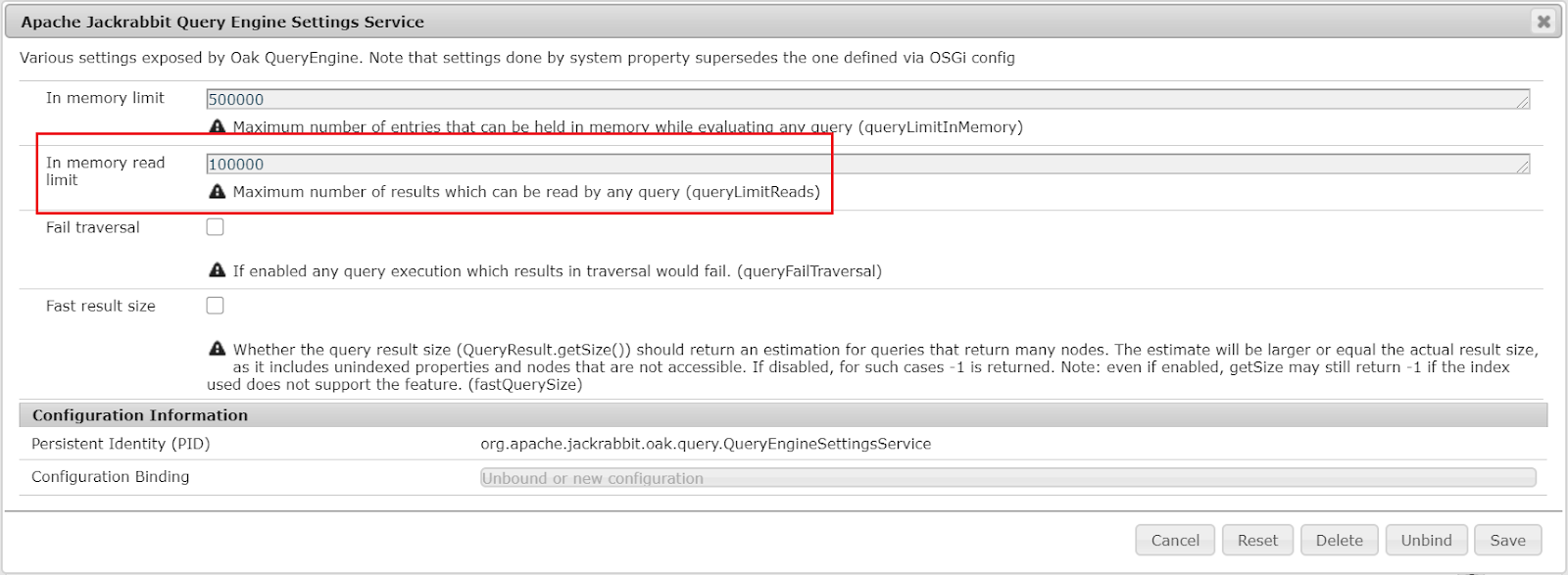The width and height of the screenshot is (1568, 575).
Task: Save the Query Engine Settings configuration
Action: (1507, 540)
